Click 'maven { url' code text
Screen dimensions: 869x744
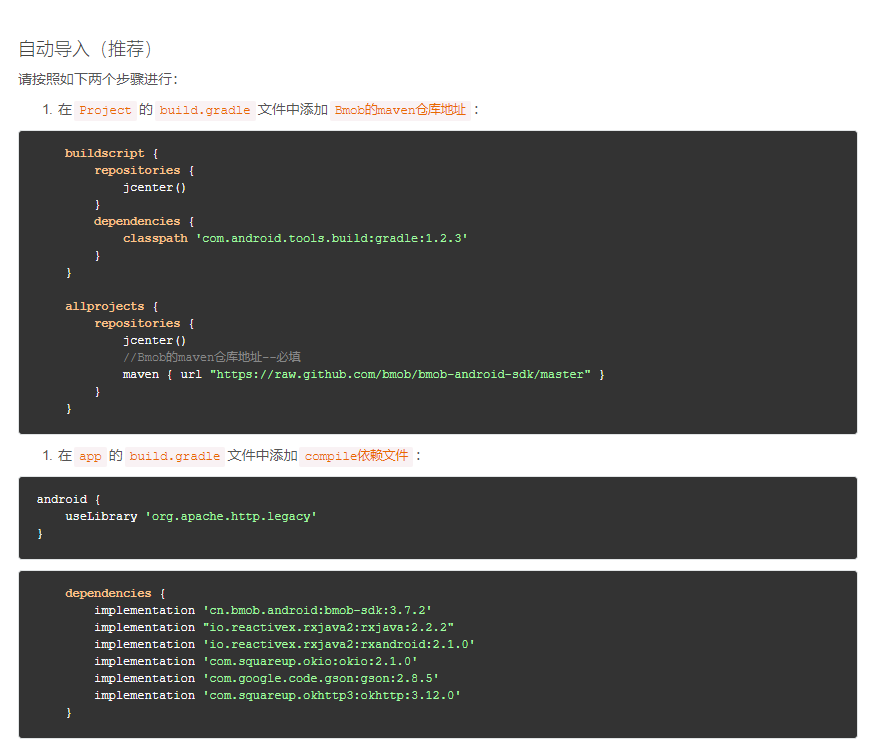click(162, 375)
